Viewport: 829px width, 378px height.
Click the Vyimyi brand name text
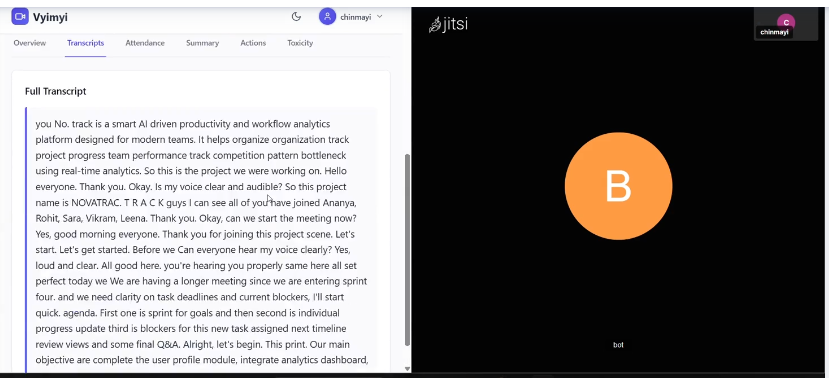(x=50, y=17)
